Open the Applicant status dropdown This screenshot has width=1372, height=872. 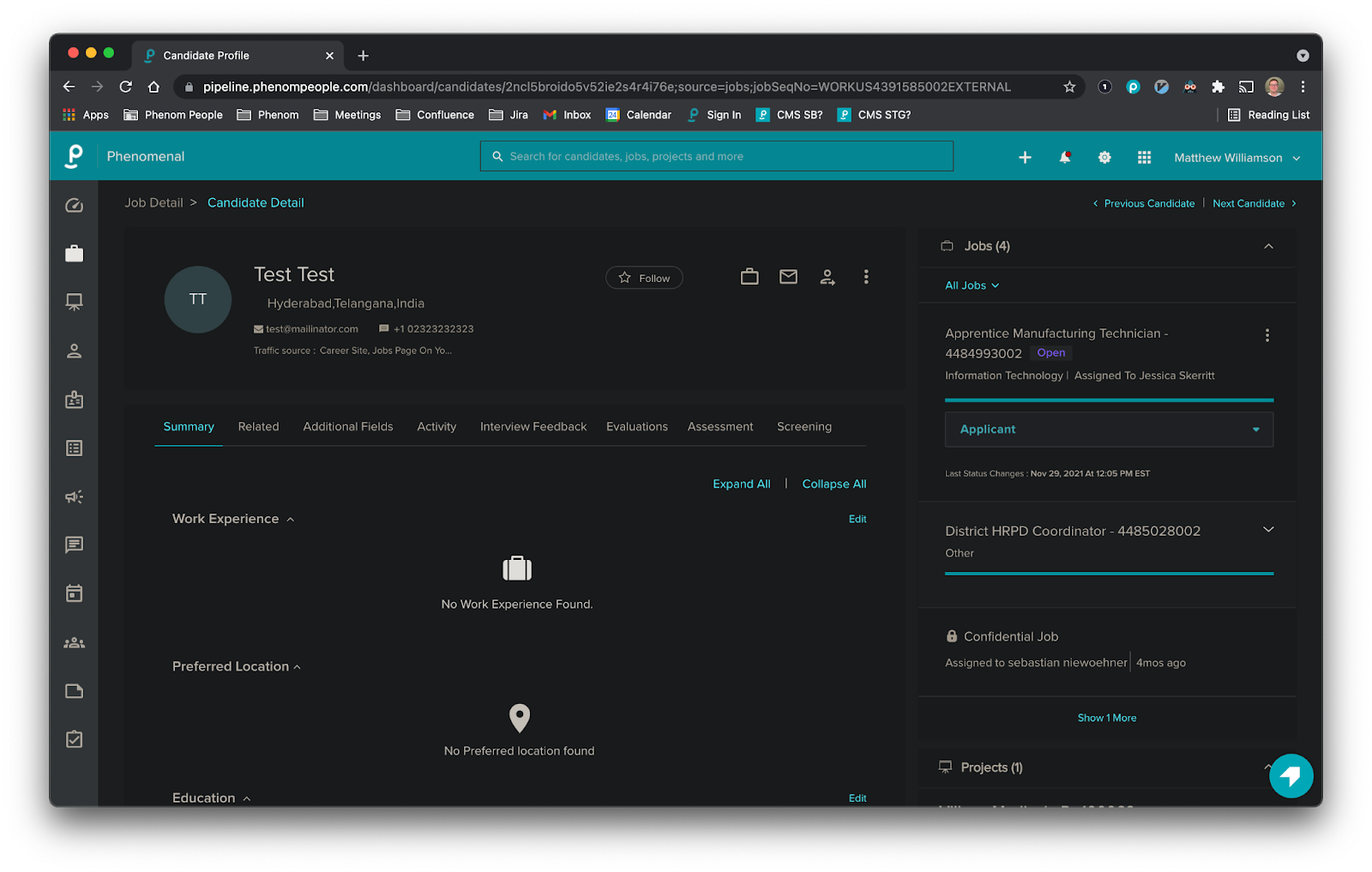[1109, 430]
